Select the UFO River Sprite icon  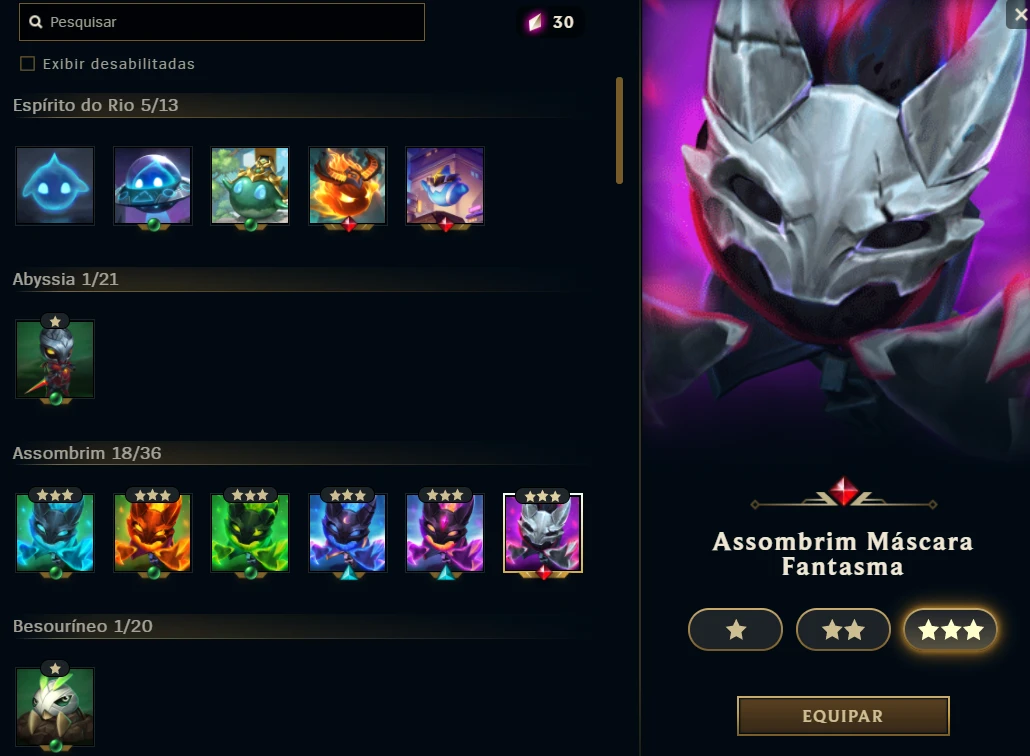click(x=152, y=186)
